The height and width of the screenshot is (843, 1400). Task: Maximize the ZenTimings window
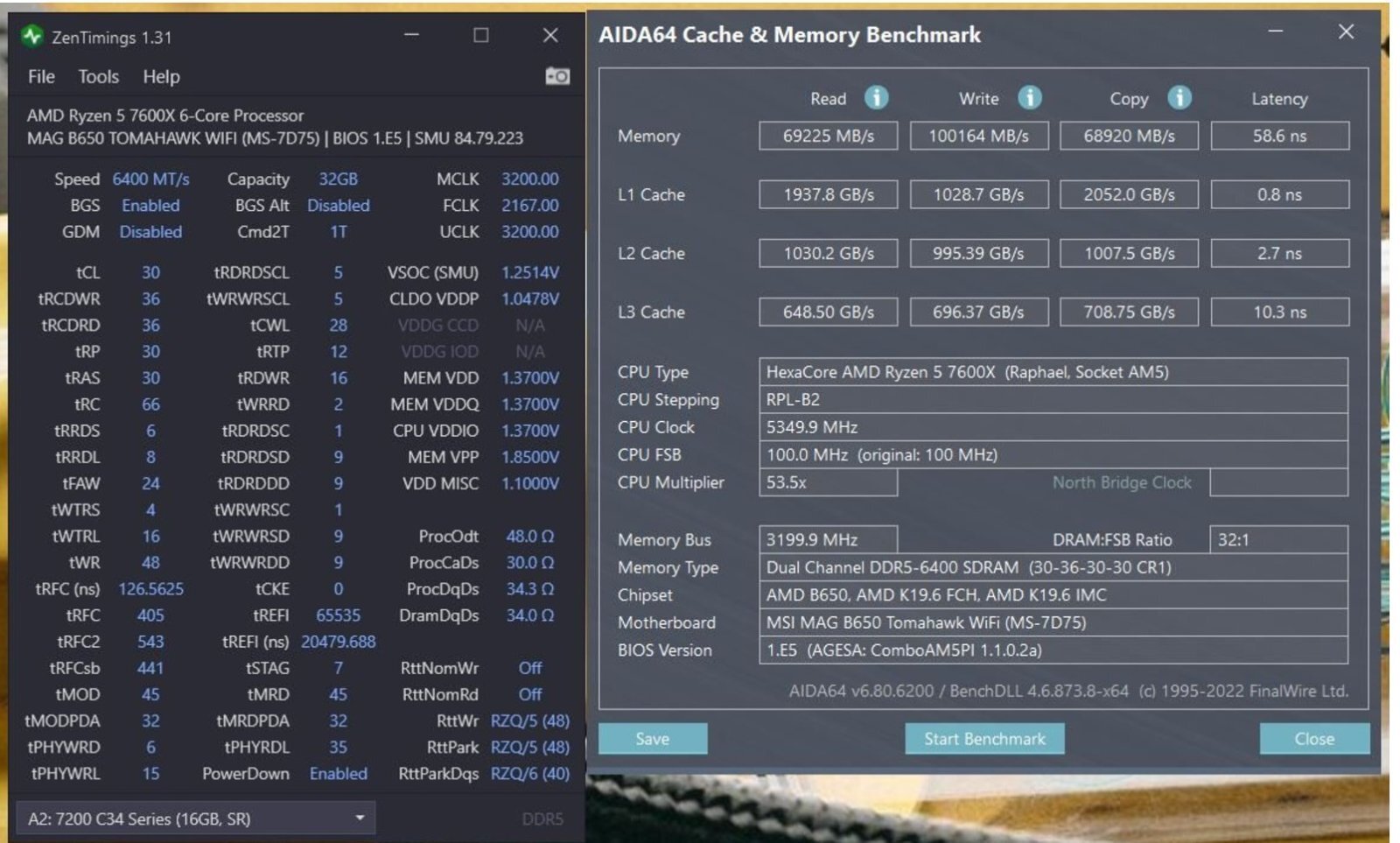click(480, 35)
